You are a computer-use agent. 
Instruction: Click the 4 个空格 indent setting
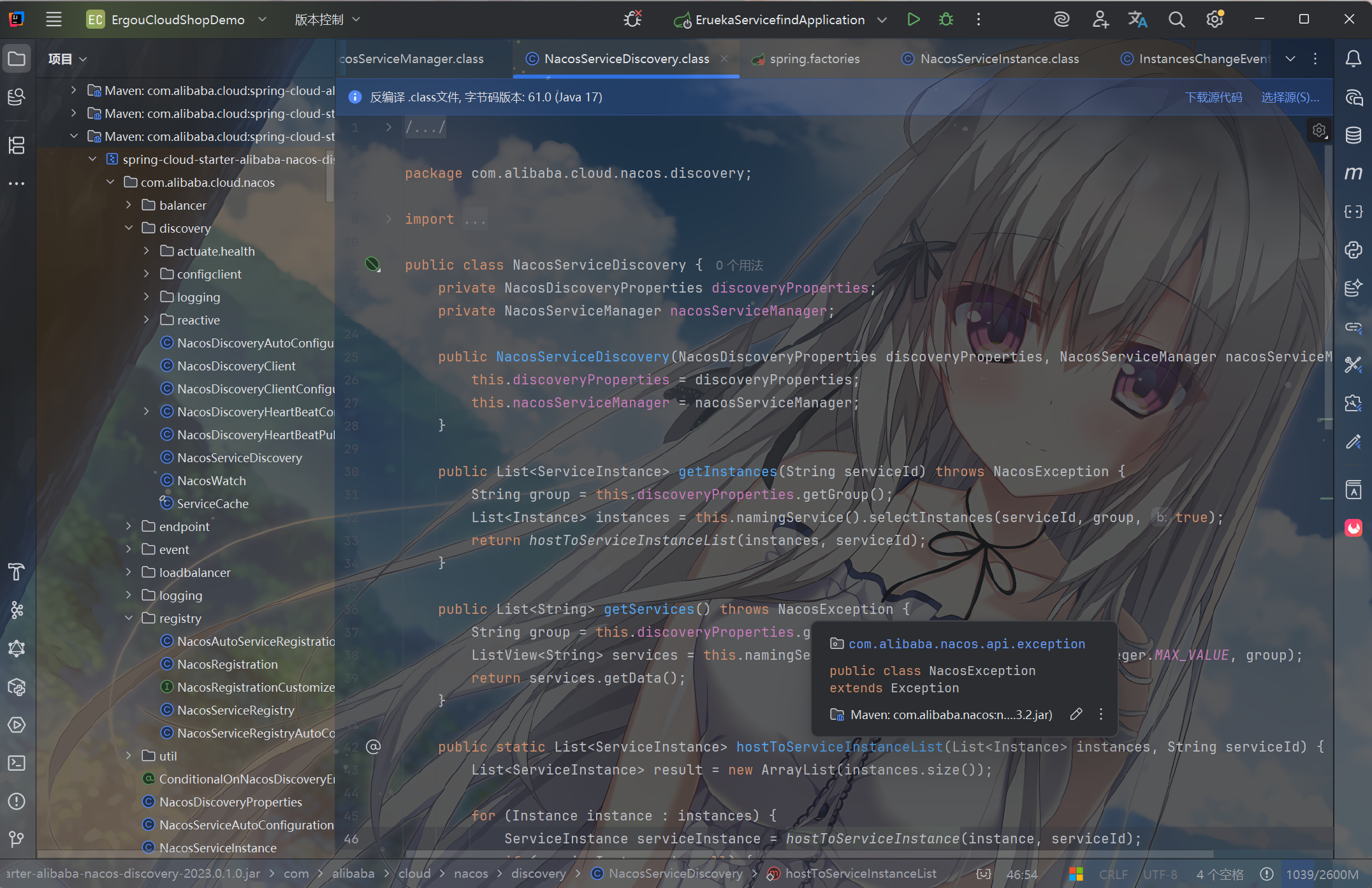[x=1220, y=874]
